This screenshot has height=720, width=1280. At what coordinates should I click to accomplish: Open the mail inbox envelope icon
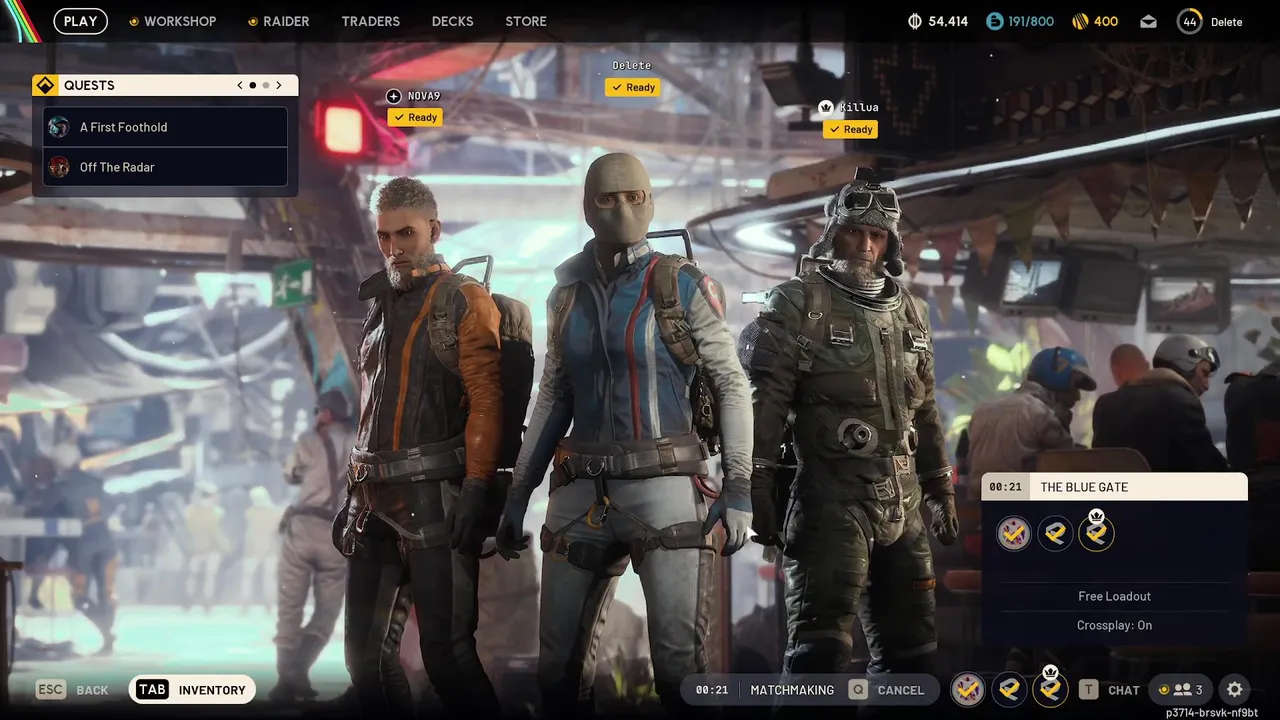tap(1148, 21)
